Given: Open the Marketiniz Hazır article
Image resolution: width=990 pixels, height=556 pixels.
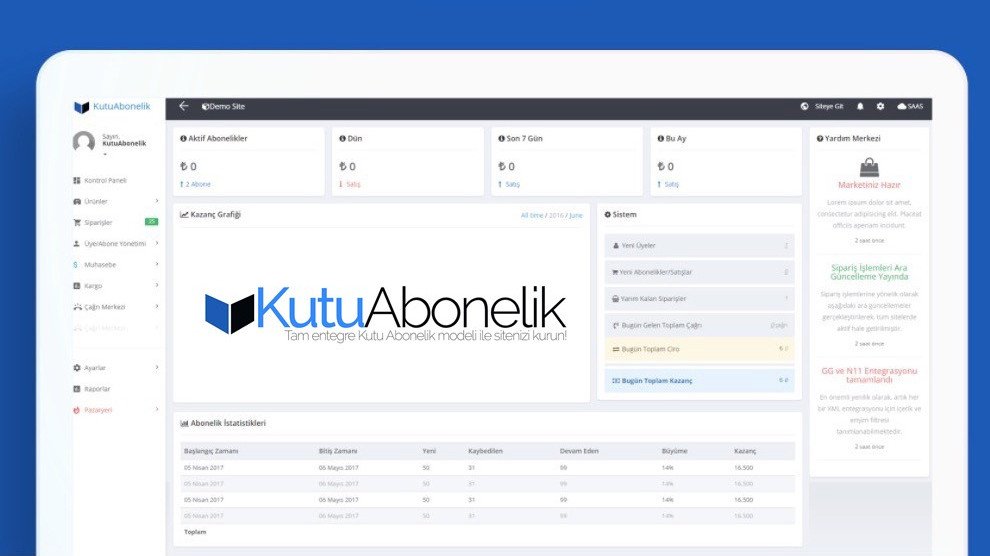Looking at the screenshot, I should (869, 185).
